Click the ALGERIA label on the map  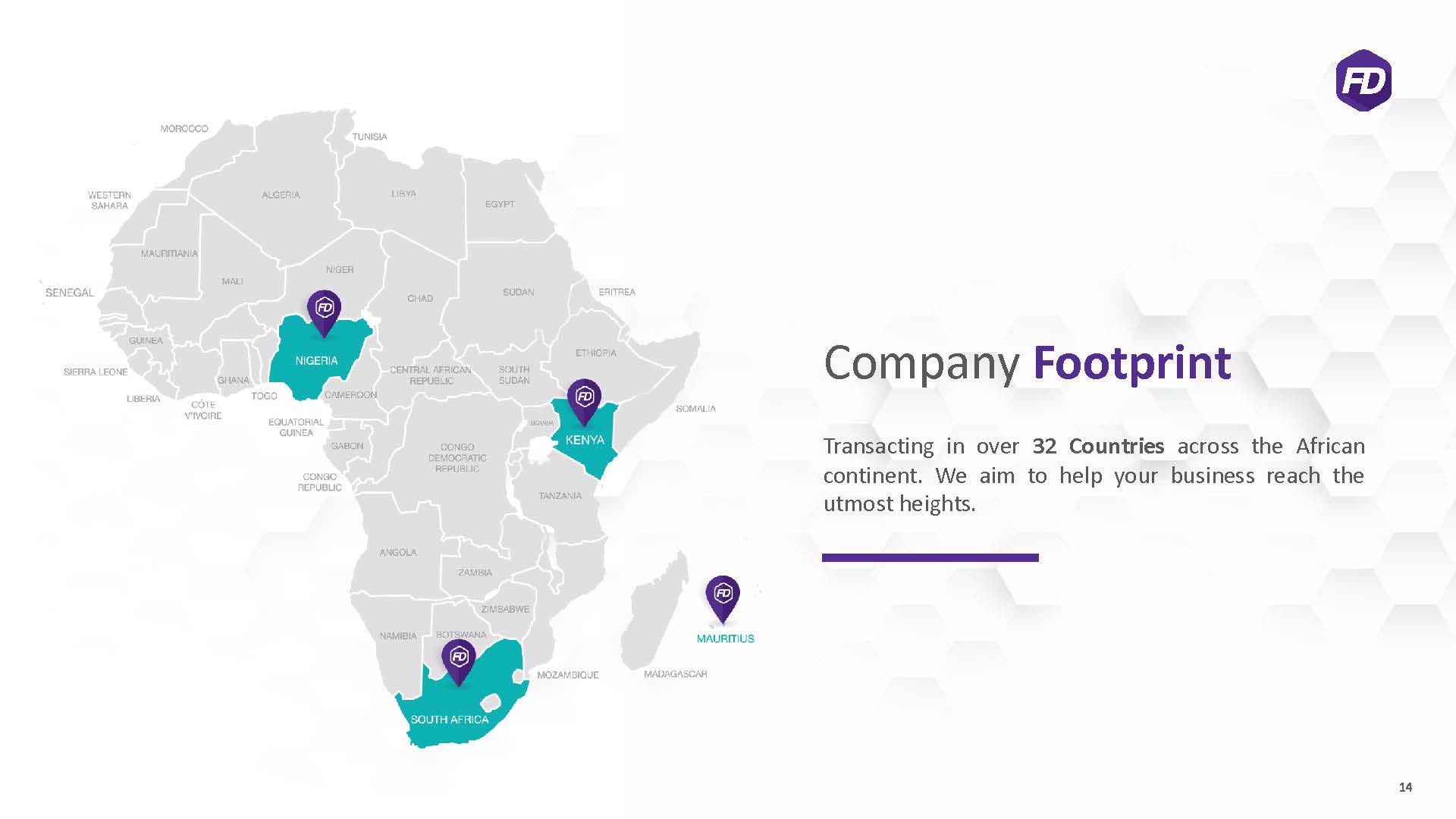pyautogui.click(x=281, y=195)
